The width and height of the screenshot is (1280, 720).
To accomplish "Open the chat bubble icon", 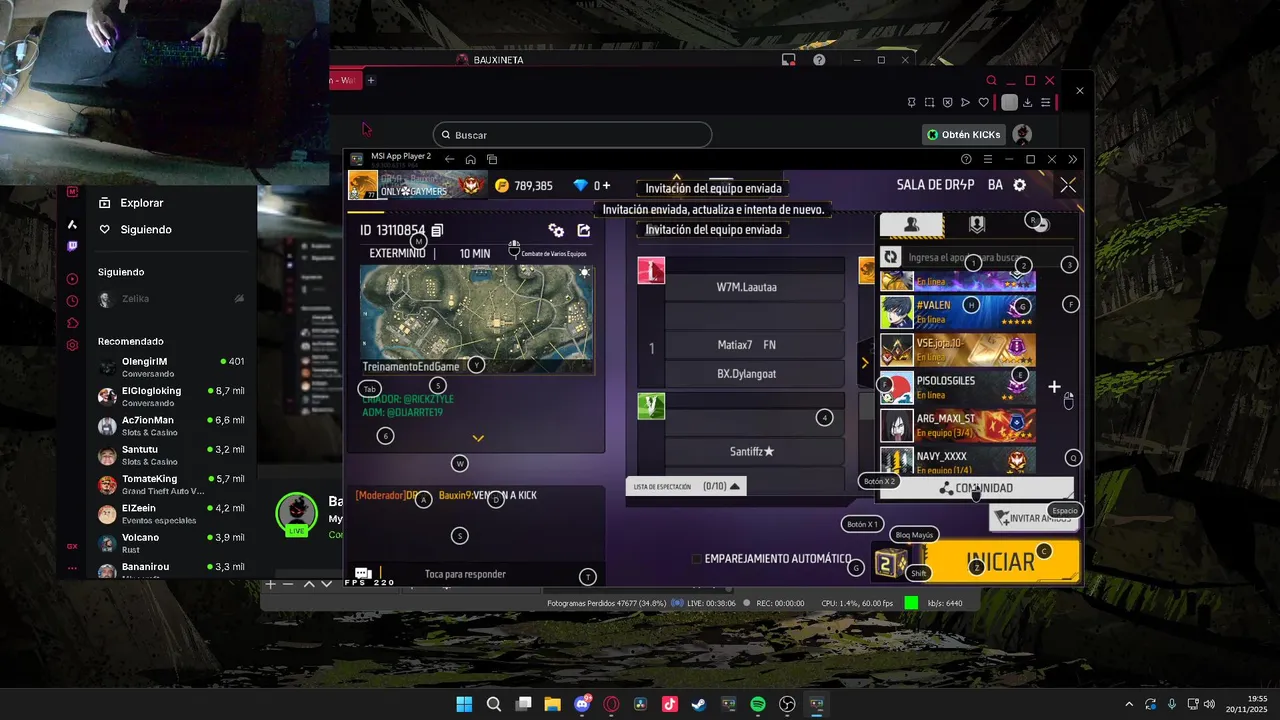I will tap(363, 574).
